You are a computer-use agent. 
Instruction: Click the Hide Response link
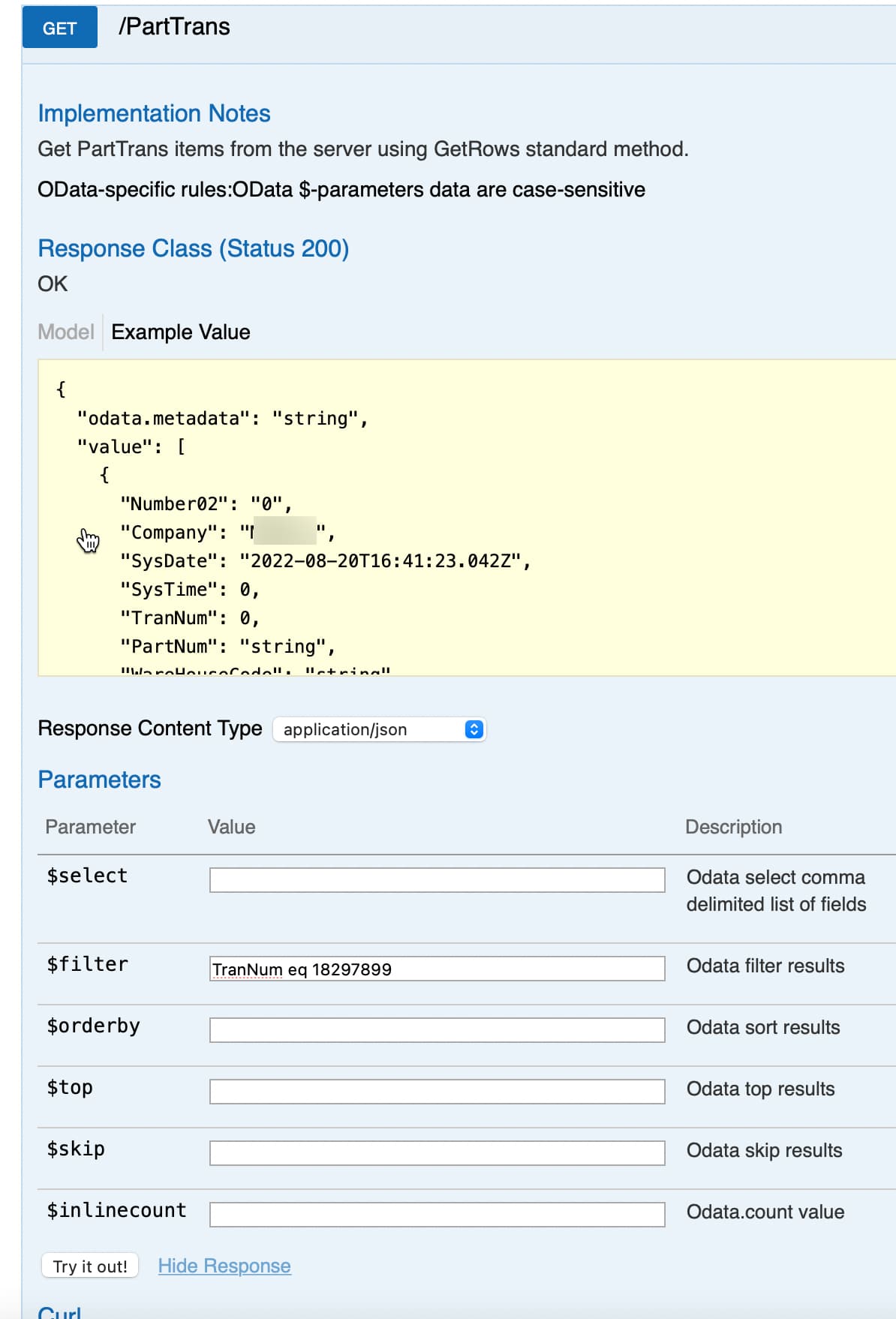[224, 1266]
